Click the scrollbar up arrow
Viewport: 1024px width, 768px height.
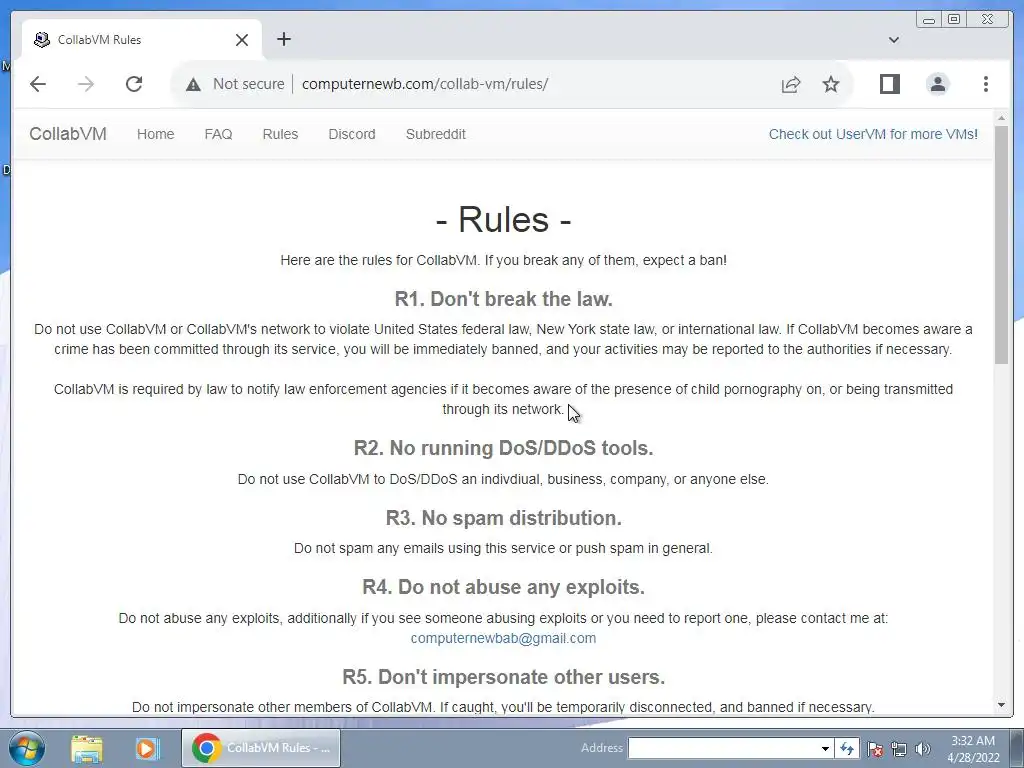tap(1001, 118)
